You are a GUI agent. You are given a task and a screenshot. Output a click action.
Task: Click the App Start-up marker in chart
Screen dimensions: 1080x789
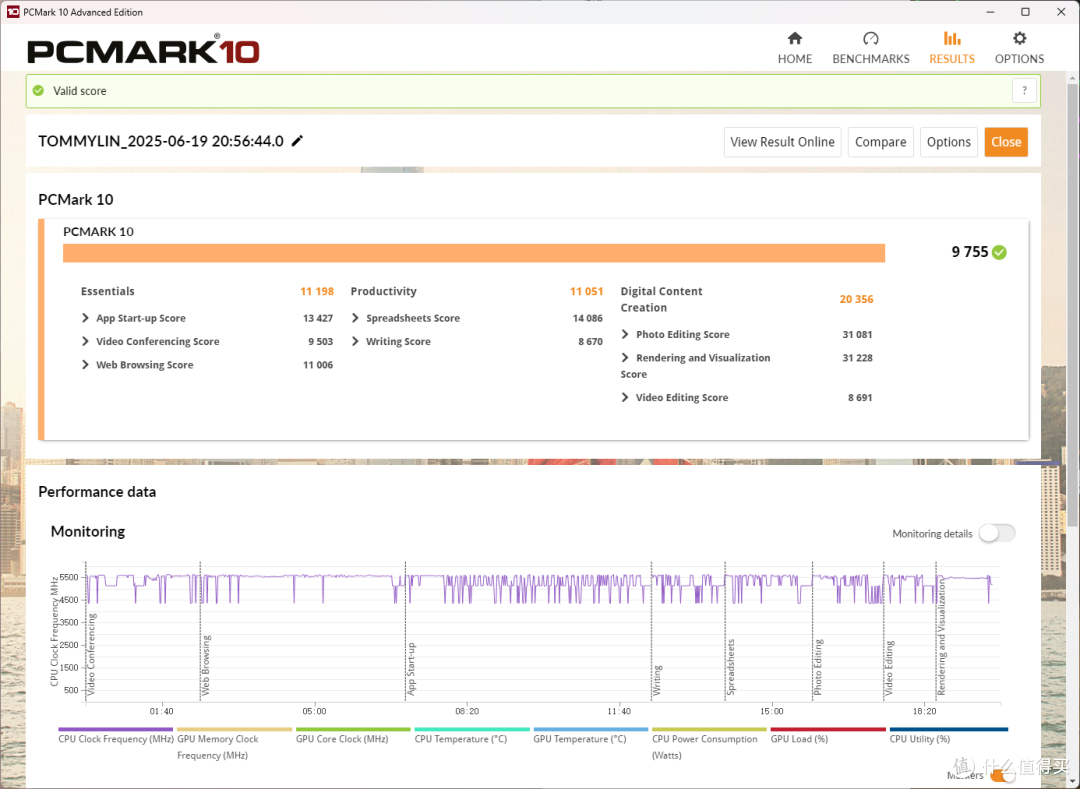click(x=411, y=669)
